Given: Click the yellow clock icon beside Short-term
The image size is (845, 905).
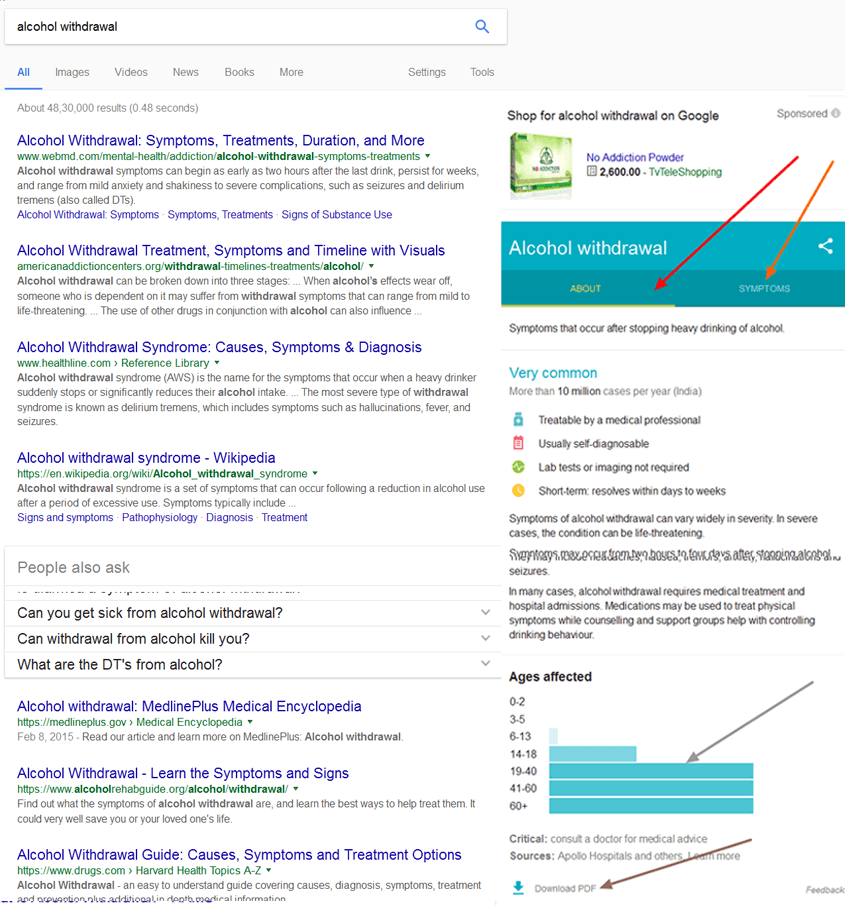Looking at the screenshot, I should tap(518, 491).
